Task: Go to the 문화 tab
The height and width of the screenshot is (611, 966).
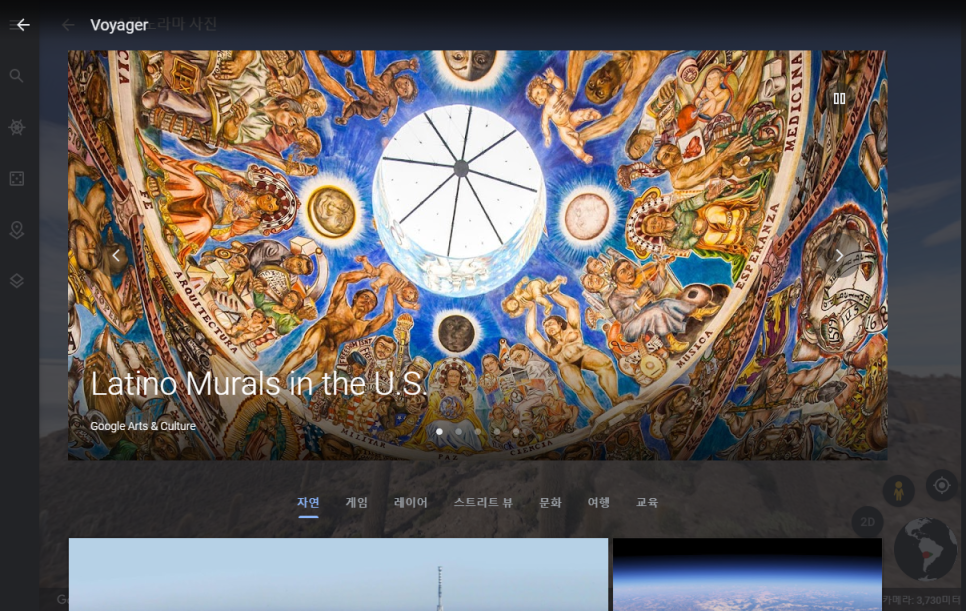Action: [x=550, y=503]
